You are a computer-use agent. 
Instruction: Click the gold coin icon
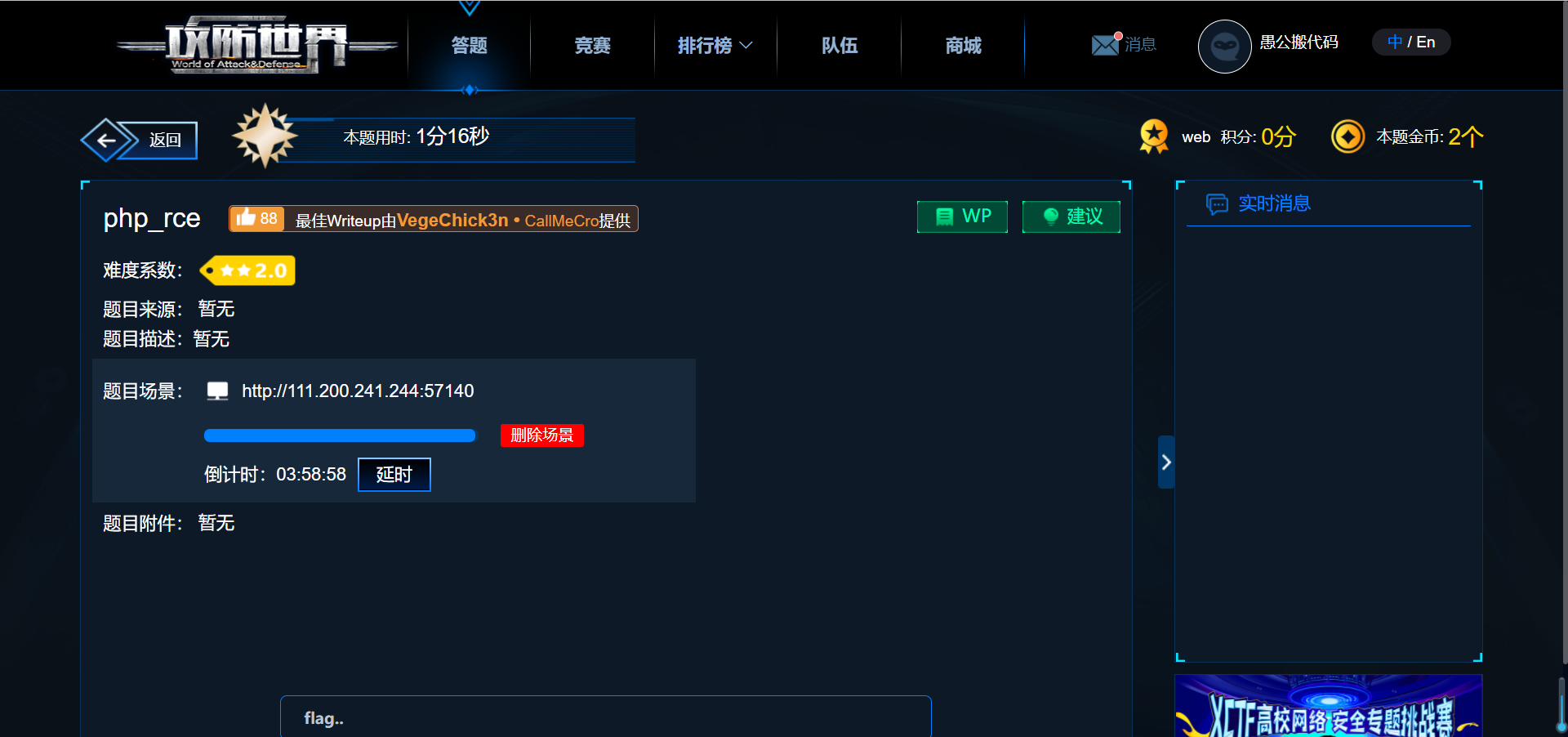(x=1347, y=136)
